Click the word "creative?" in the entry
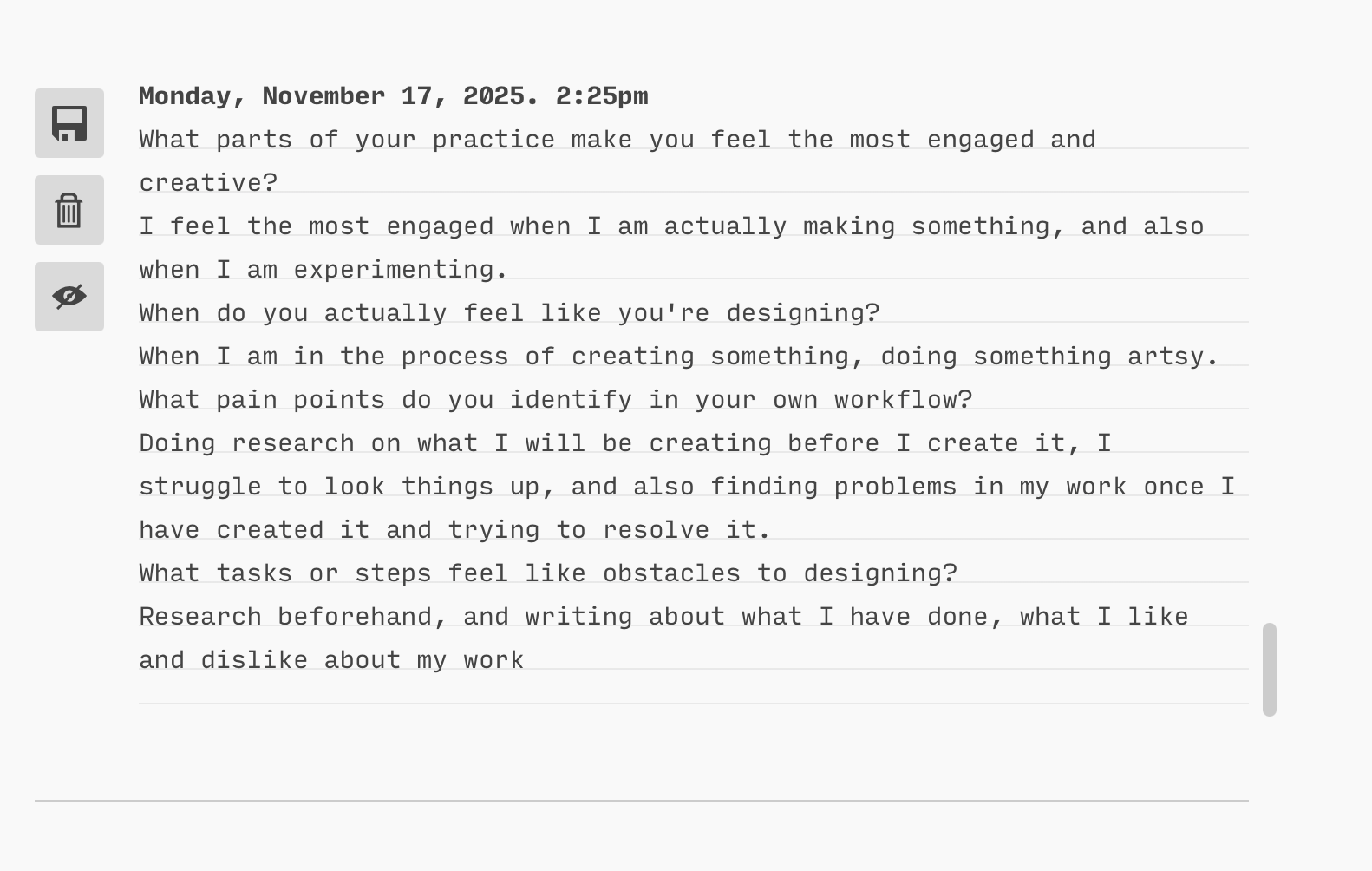The image size is (1372, 871). point(208,183)
